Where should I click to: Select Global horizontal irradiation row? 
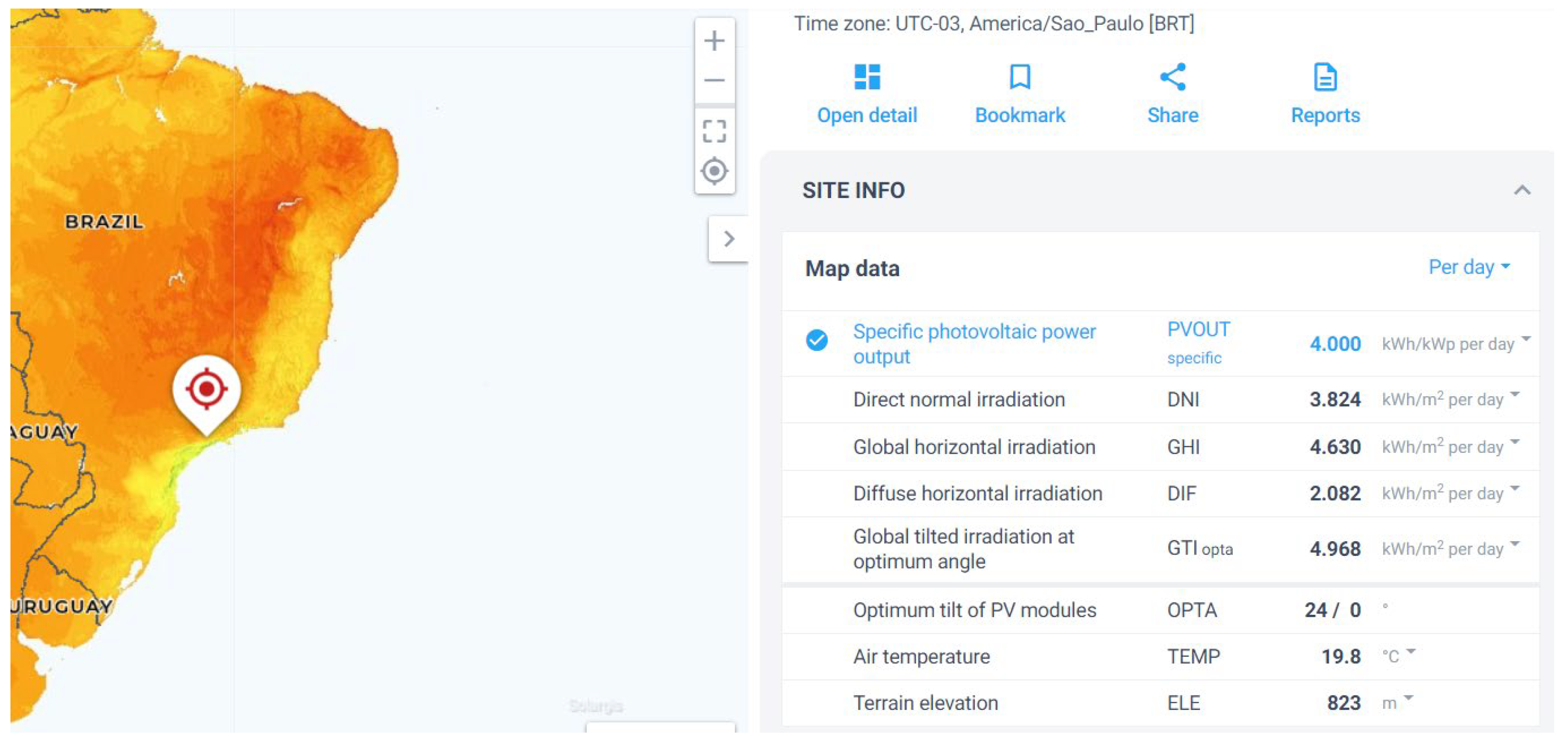[974, 447]
